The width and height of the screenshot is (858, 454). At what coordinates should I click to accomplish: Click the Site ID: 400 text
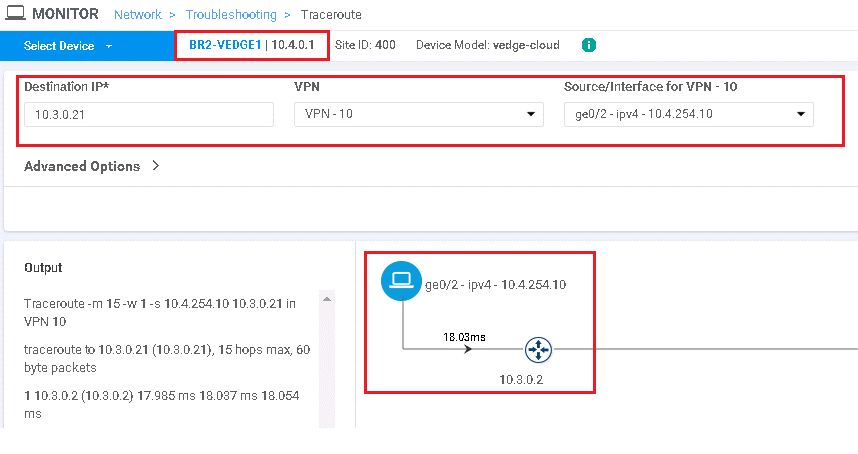(x=365, y=45)
